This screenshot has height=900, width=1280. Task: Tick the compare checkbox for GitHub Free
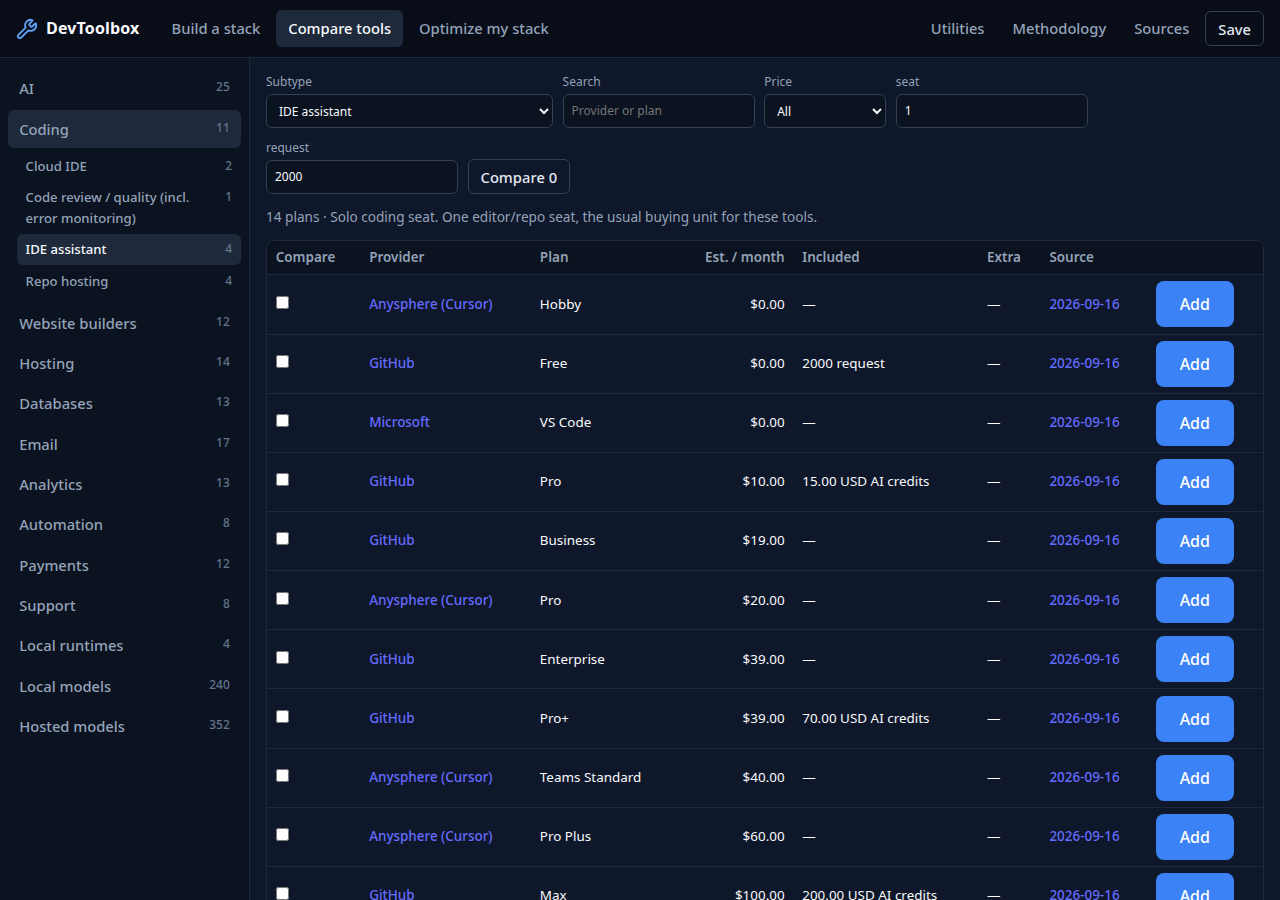282,361
